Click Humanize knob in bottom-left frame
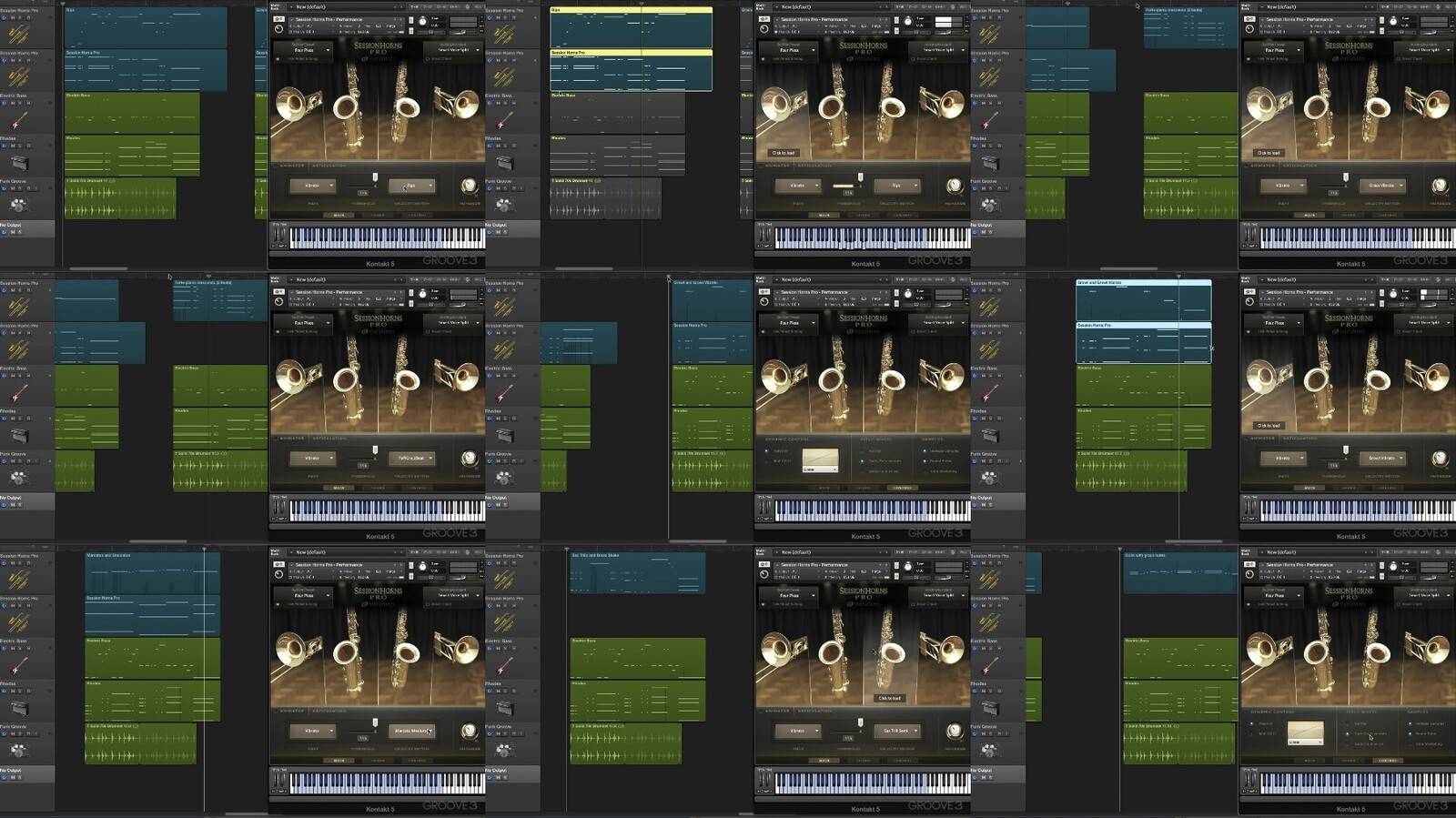 point(469,731)
